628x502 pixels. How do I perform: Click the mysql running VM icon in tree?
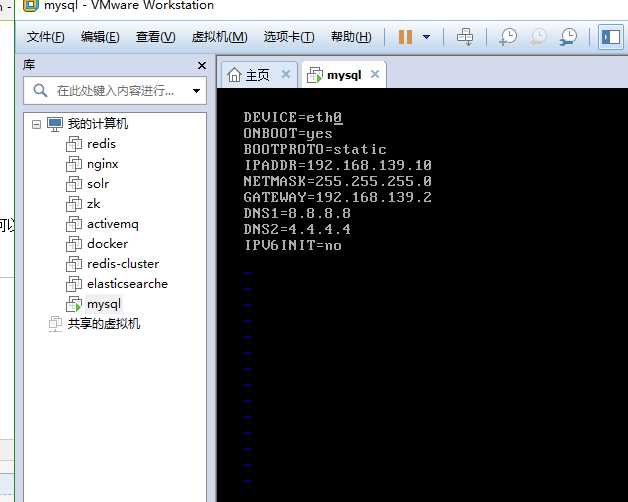coord(74,304)
